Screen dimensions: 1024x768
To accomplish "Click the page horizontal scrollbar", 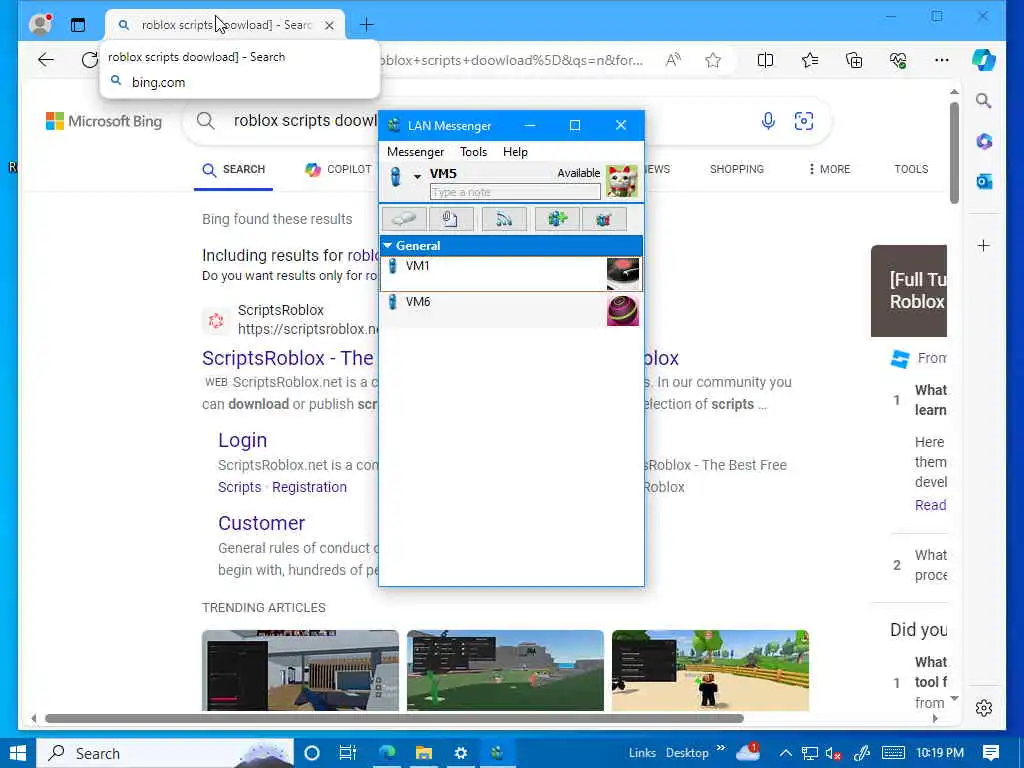I will coord(394,718).
